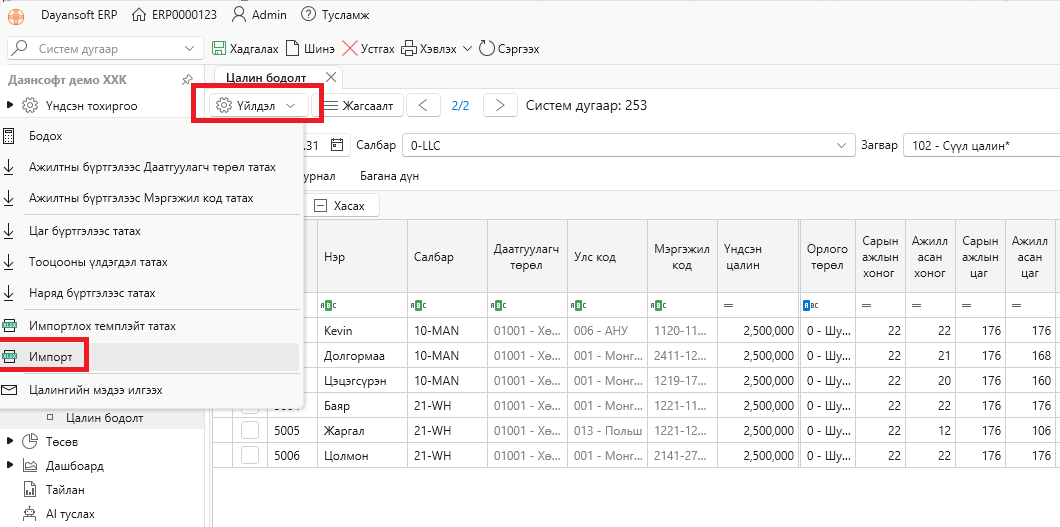This screenshot has width=1060, height=527.
Task: Click the Dayansoft ERP logo icon
Action: tap(15, 15)
